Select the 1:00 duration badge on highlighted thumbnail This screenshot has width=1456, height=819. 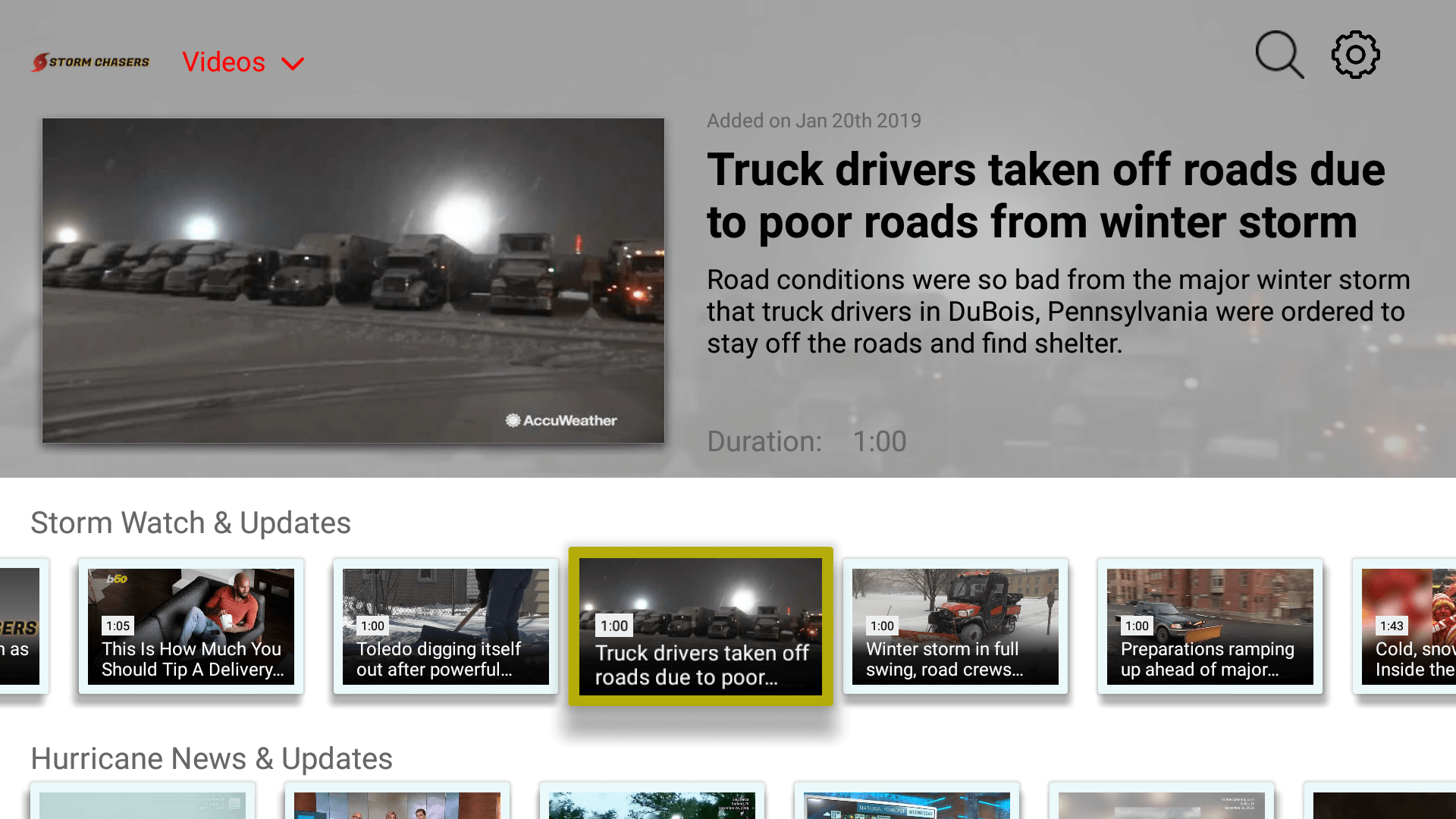pyautogui.click(x=613, y=626)
